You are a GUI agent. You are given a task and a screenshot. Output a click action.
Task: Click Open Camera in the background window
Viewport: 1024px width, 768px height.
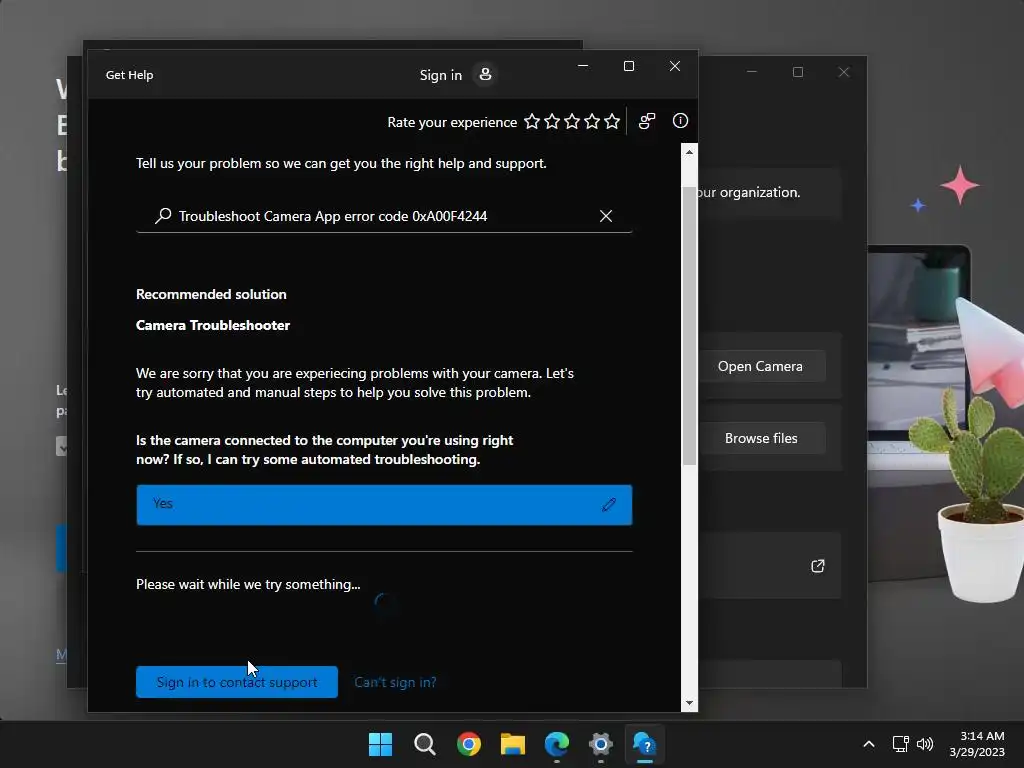tap(760, 366)
